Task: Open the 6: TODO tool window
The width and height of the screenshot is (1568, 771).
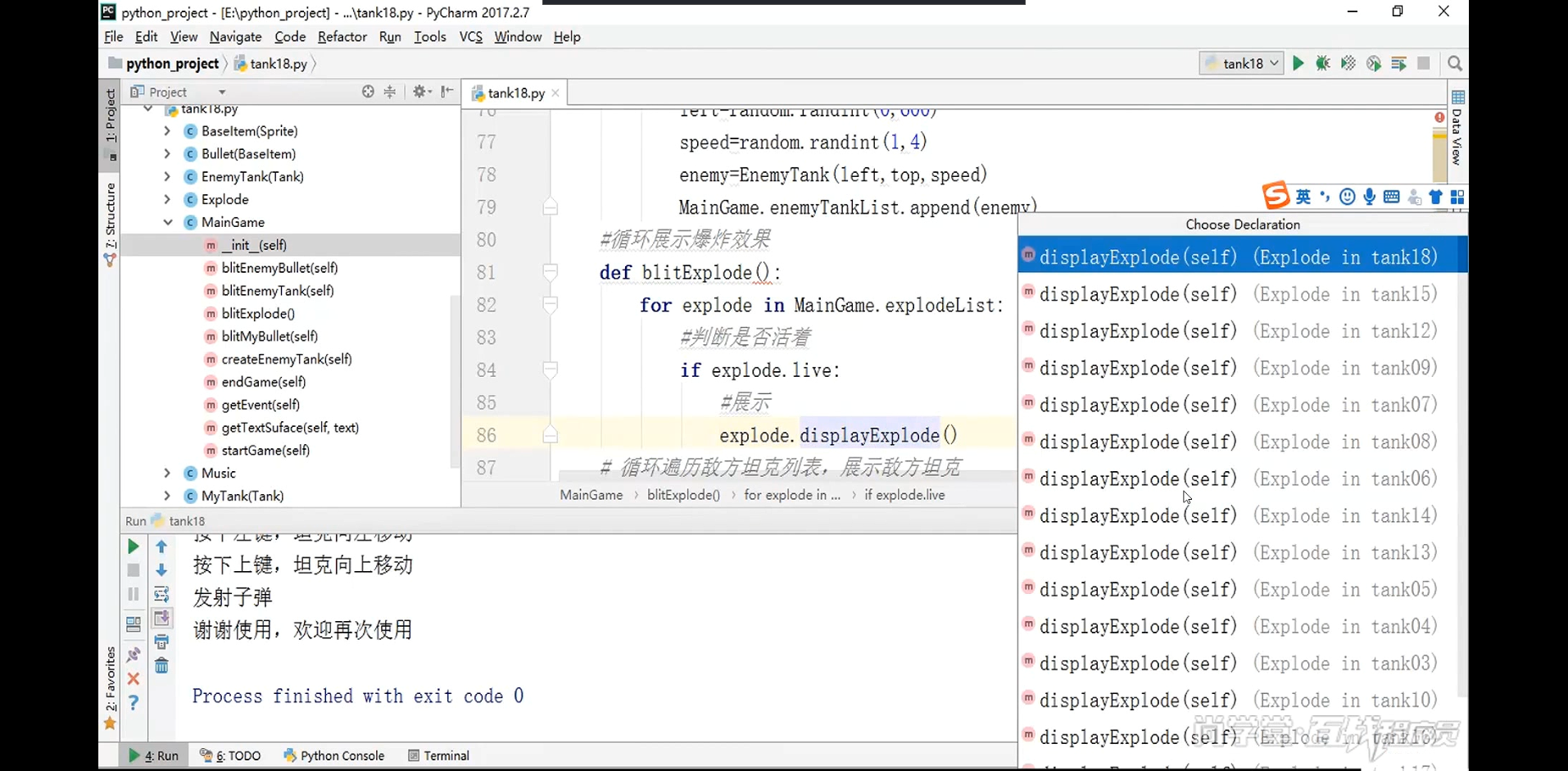Action: (x=230, y=755)
